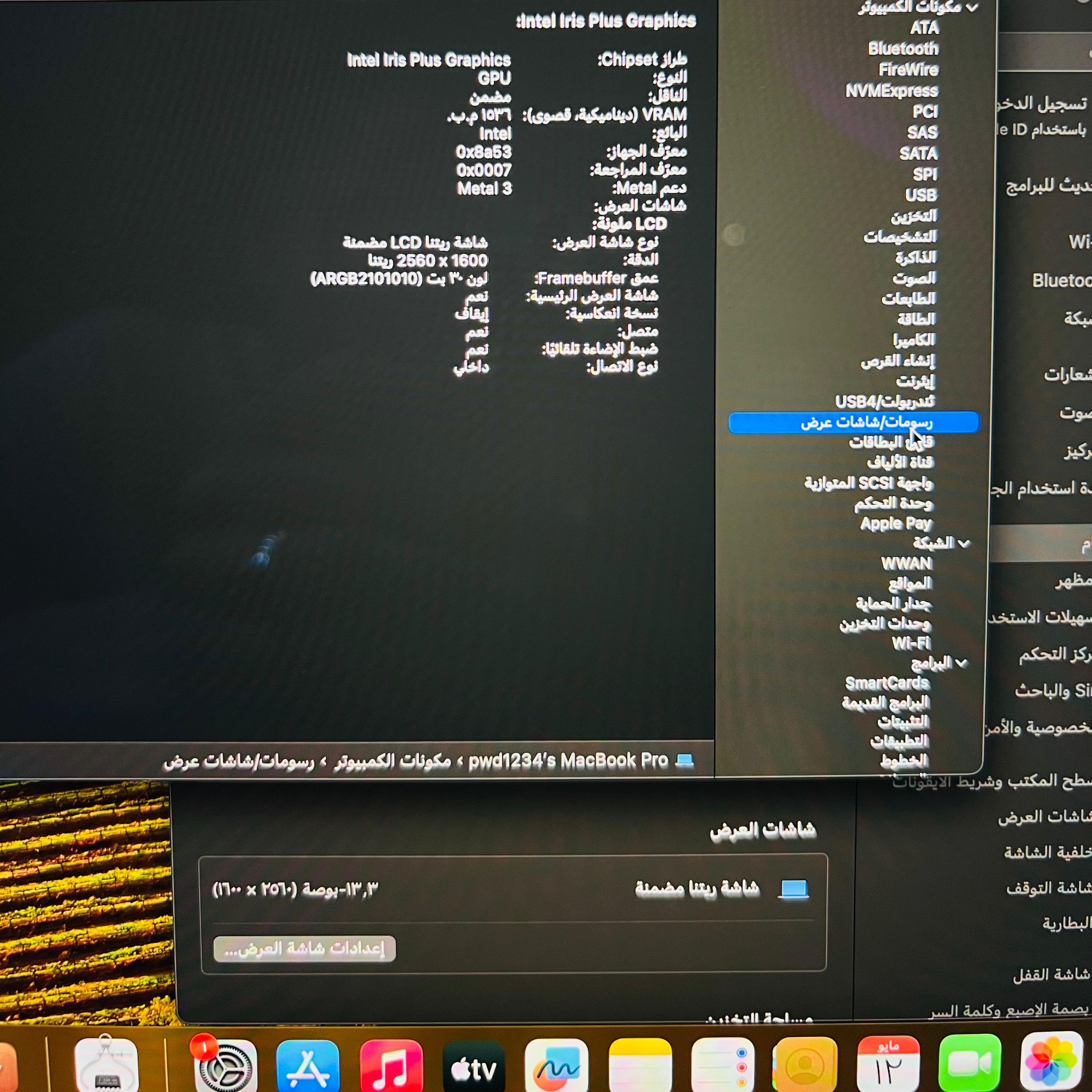This screenshot has width=1092, height=1092.
Task: Select الطابعات in hardware list
Action: click(909, 298)
